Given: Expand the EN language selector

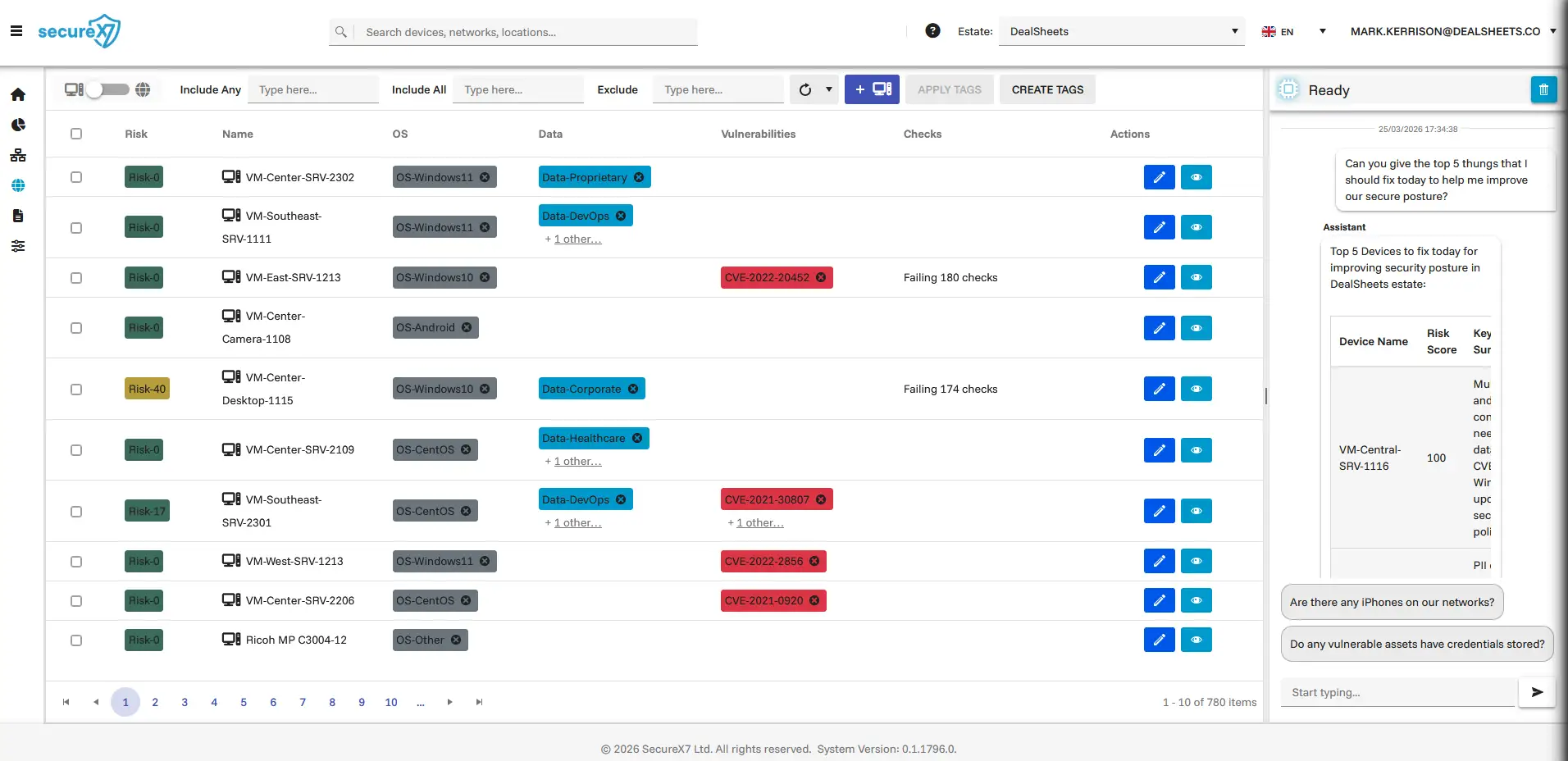Looking at the screenshot, I should pyautogui.click(x=1293, y=31).
